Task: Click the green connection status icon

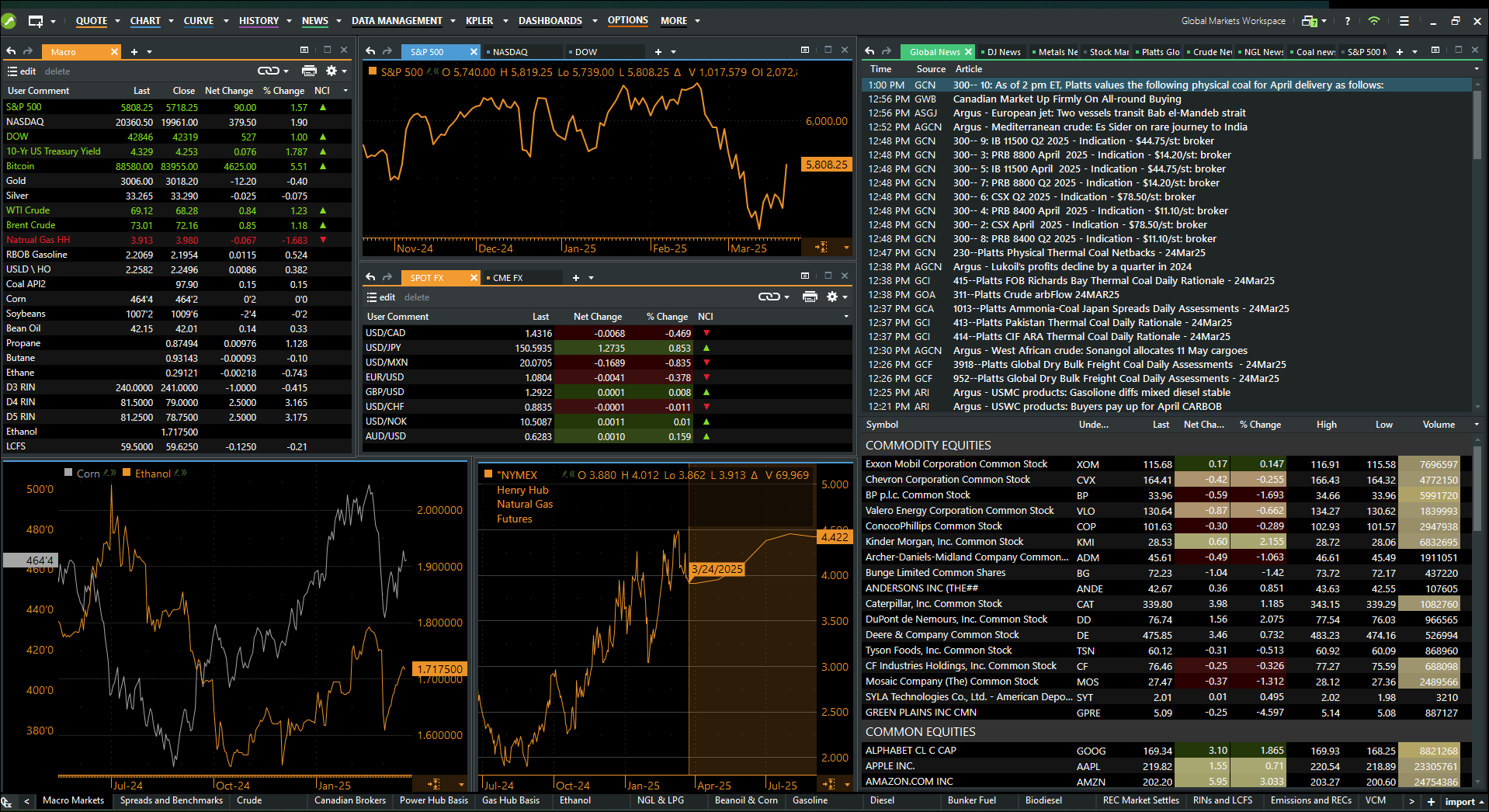Action: (x=1374, y=21)
